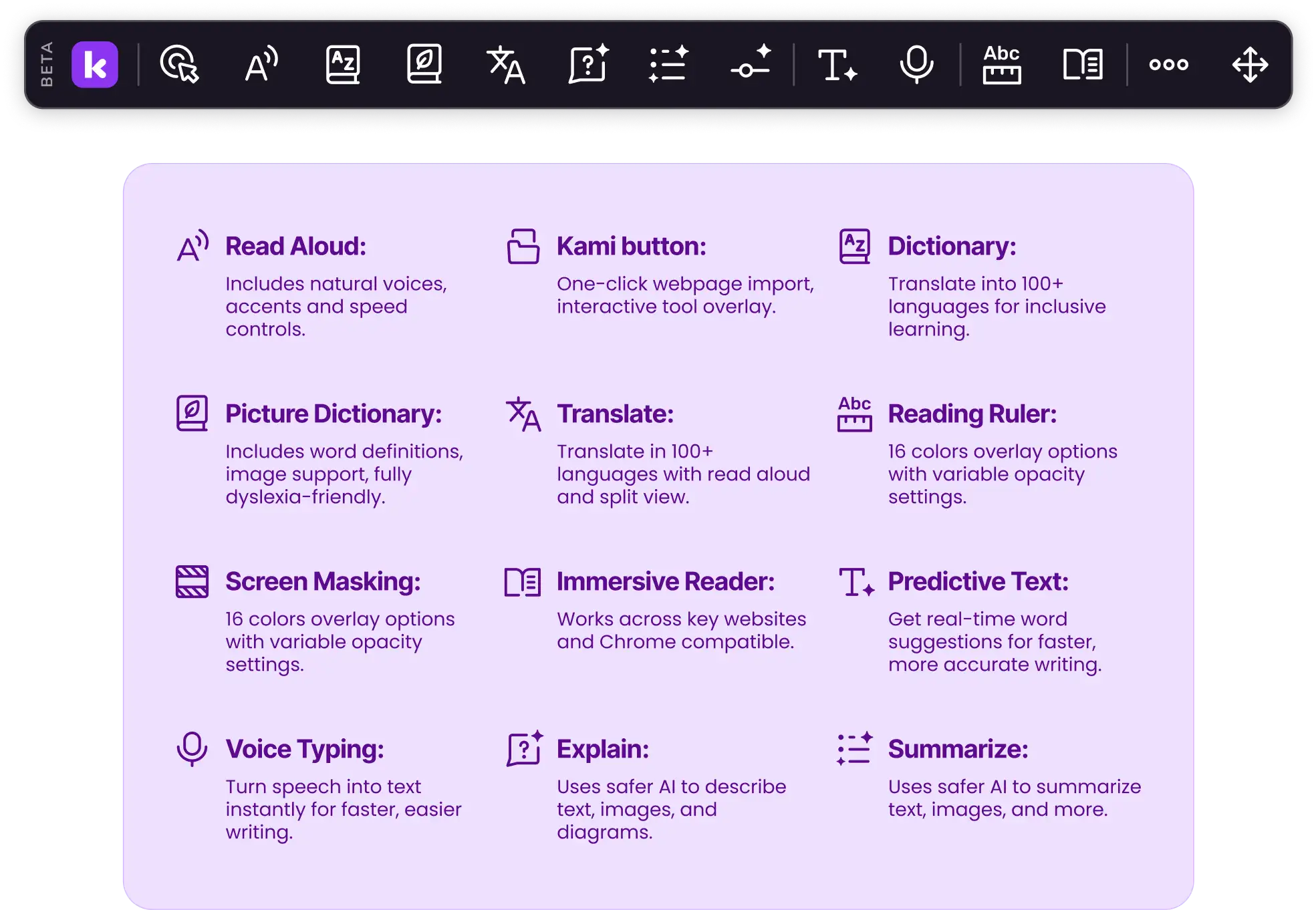Click 'Includes word definitions, image support' description
1316x910 pixels.
pyautogui.click(x=344, y=474)
